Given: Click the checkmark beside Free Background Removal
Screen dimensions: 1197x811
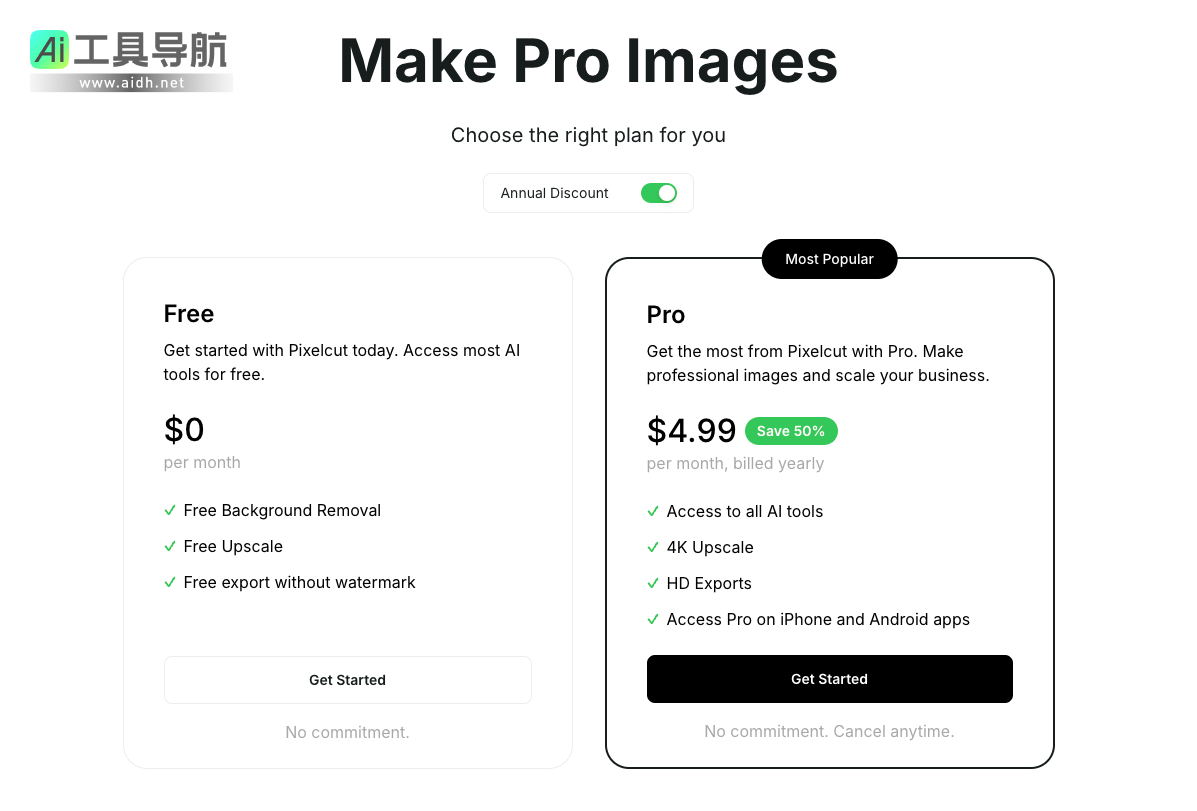Looking at the screenshot, I should point(170,510).
